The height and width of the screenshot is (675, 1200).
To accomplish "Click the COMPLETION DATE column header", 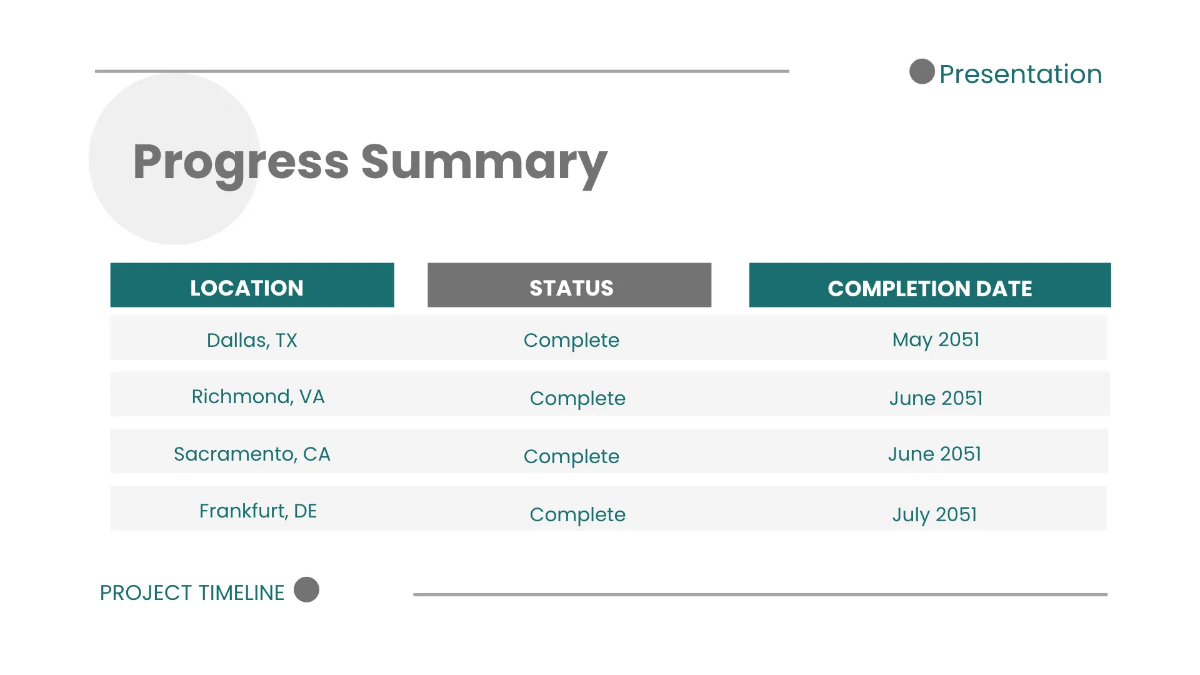I will click(x=929, y=288).
